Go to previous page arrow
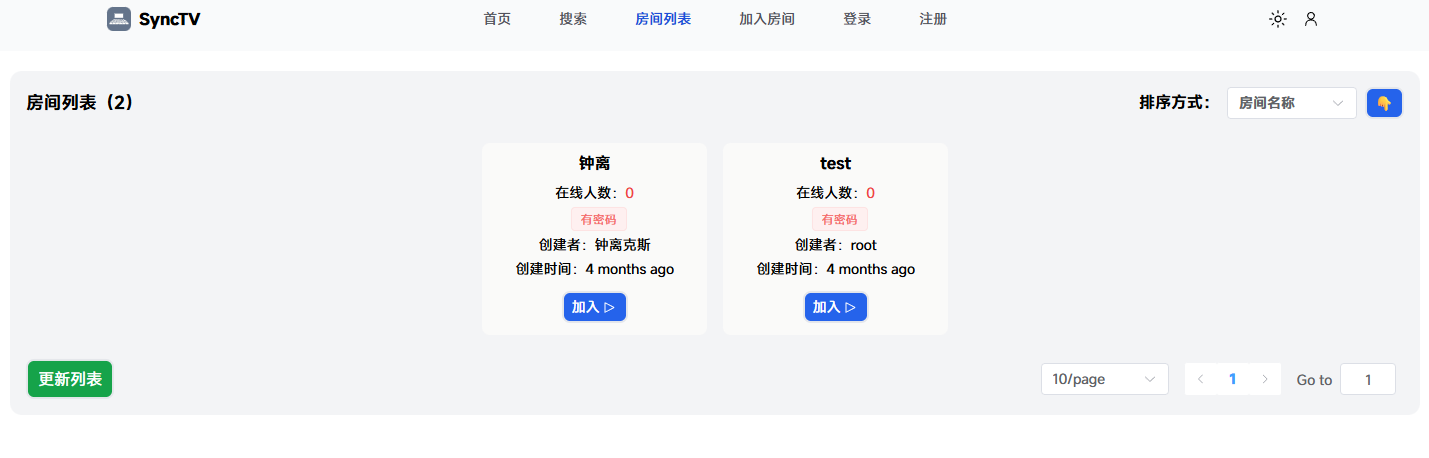The height and width of the screenshot is (458, 1429). click(x=1200, y=379)
